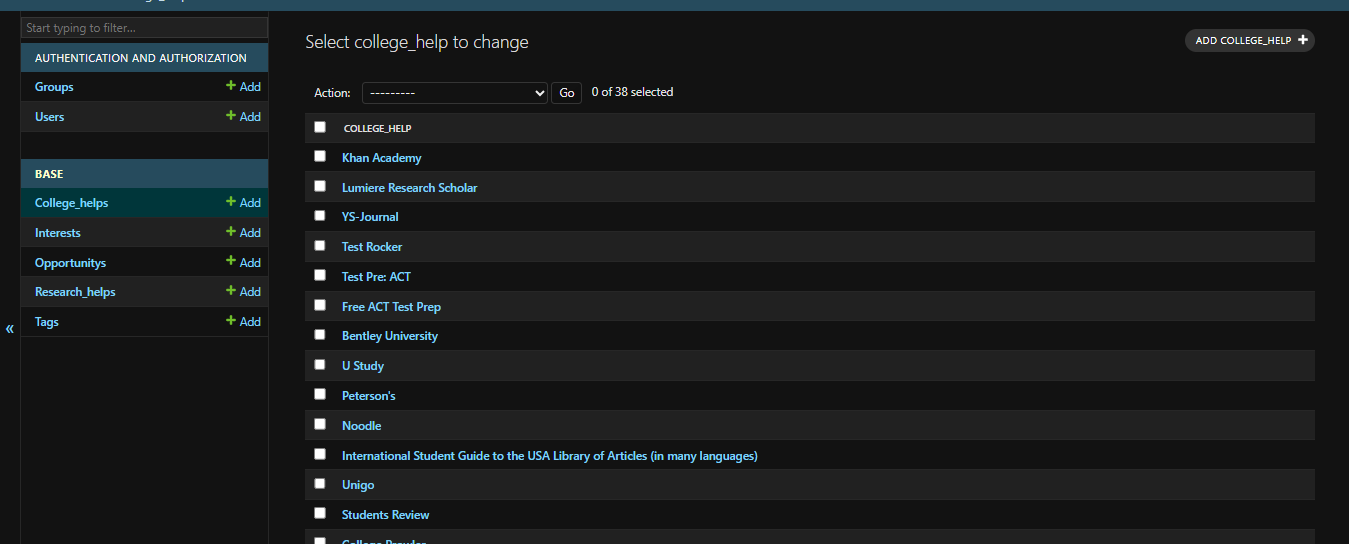Viewport: 1349px width, 544px height.
Task: Open Tags in the sidebar
Action: [x=47, y=322]
